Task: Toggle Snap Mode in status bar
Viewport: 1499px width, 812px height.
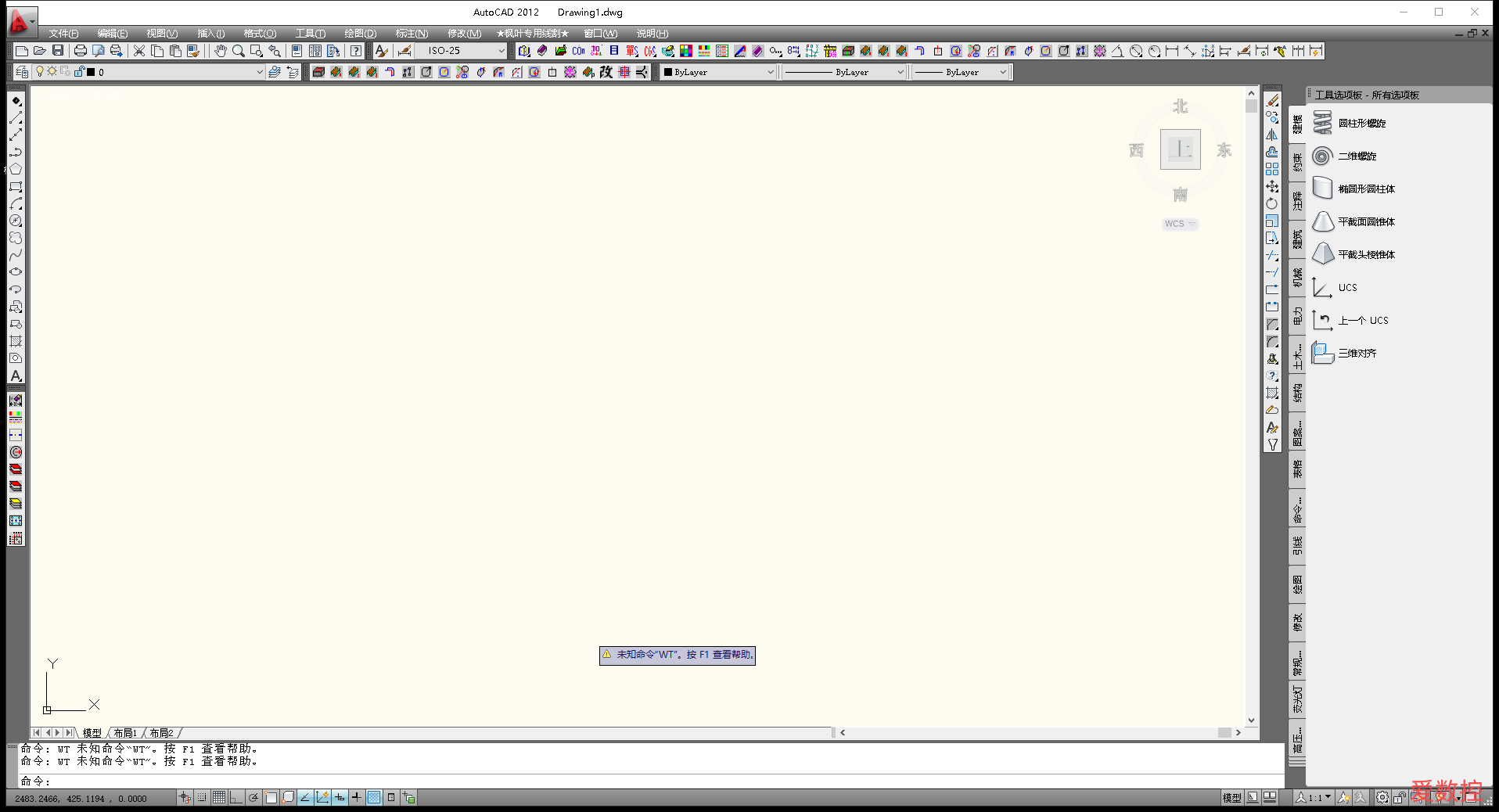Action: coord(202,798)
